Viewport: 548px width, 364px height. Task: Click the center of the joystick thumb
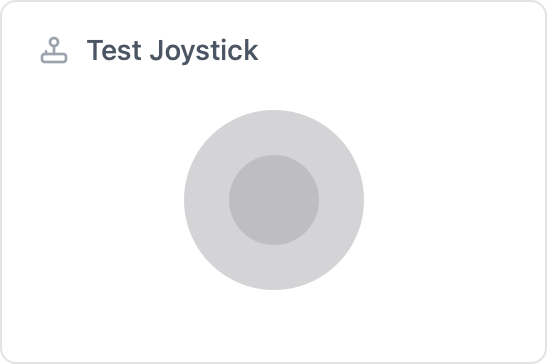point(274,200)
